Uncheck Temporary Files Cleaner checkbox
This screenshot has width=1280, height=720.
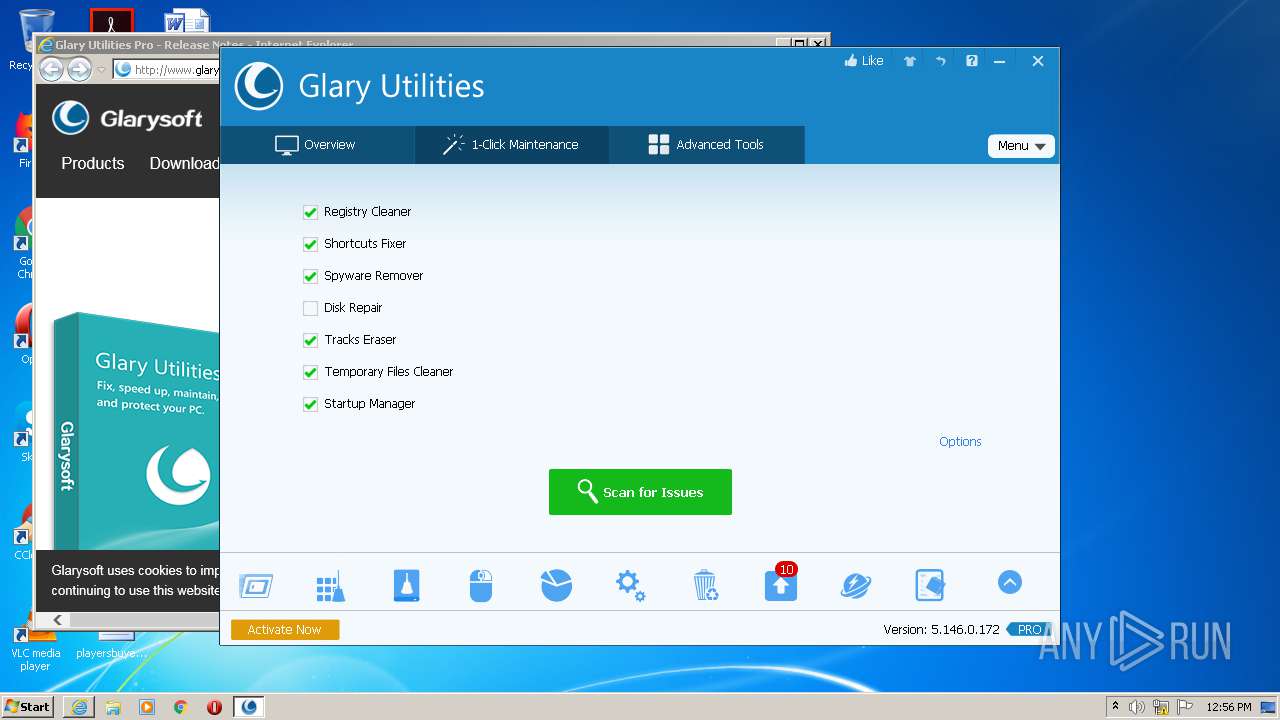pyautogui.click(x=310, y=372)
